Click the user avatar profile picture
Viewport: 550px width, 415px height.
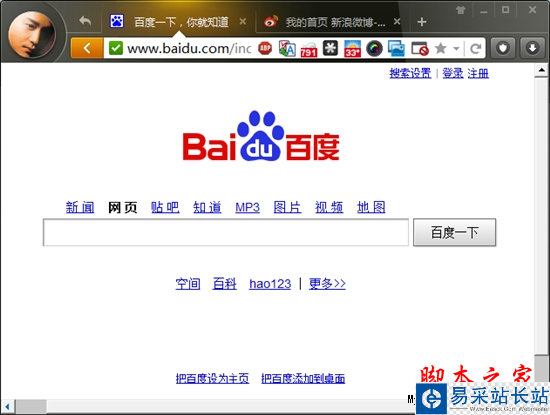click(32, 34)
